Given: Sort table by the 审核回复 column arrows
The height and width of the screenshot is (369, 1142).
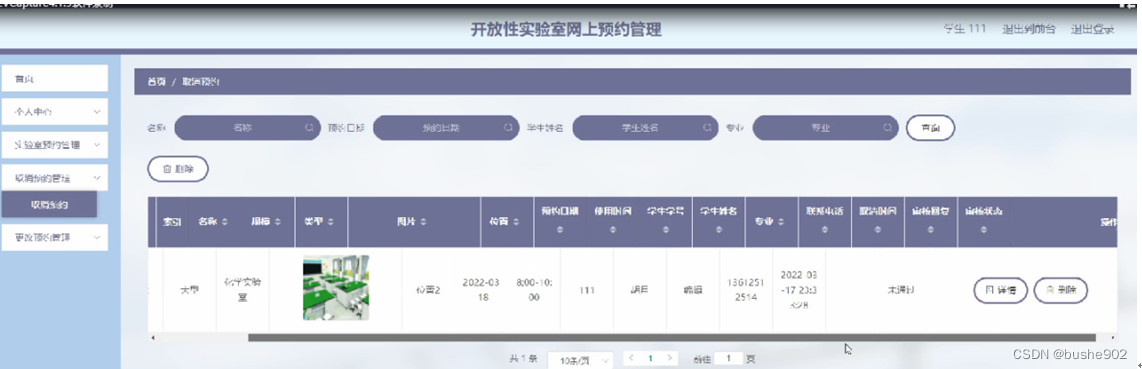Looking at the screenshot, I should (x=931, y=230).
